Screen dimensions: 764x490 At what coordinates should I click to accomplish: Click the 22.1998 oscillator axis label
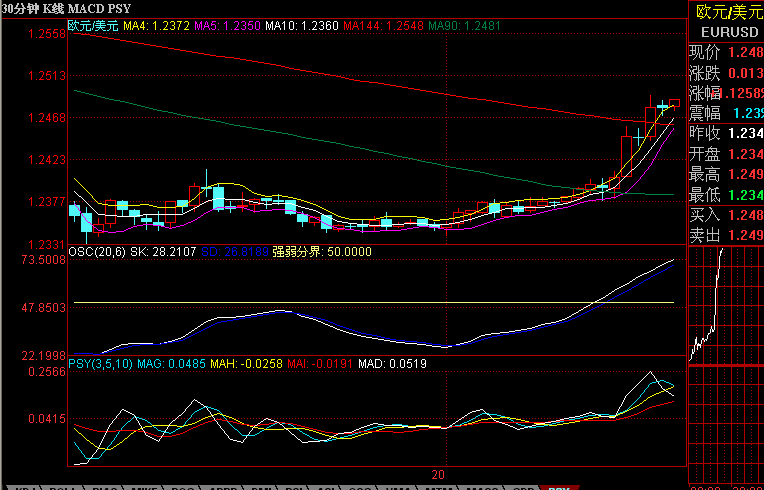click(x=43, y=356)
